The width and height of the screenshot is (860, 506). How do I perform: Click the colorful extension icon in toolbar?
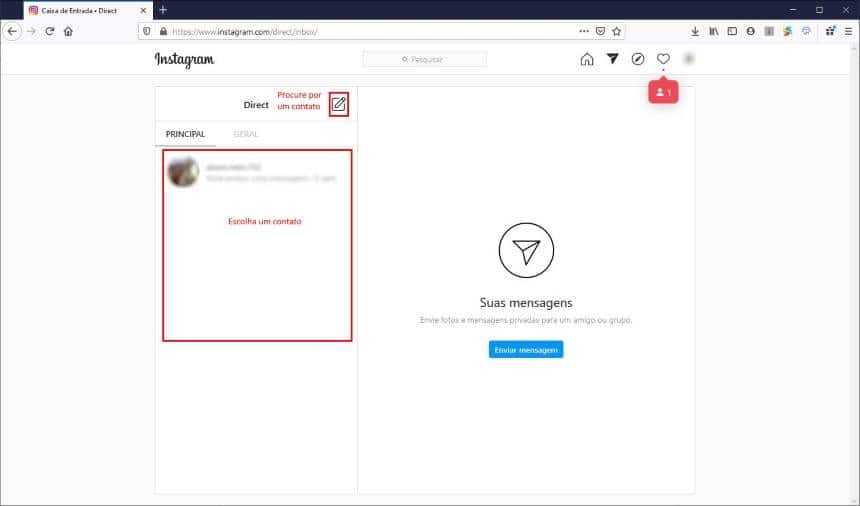(x=788, y=31)
